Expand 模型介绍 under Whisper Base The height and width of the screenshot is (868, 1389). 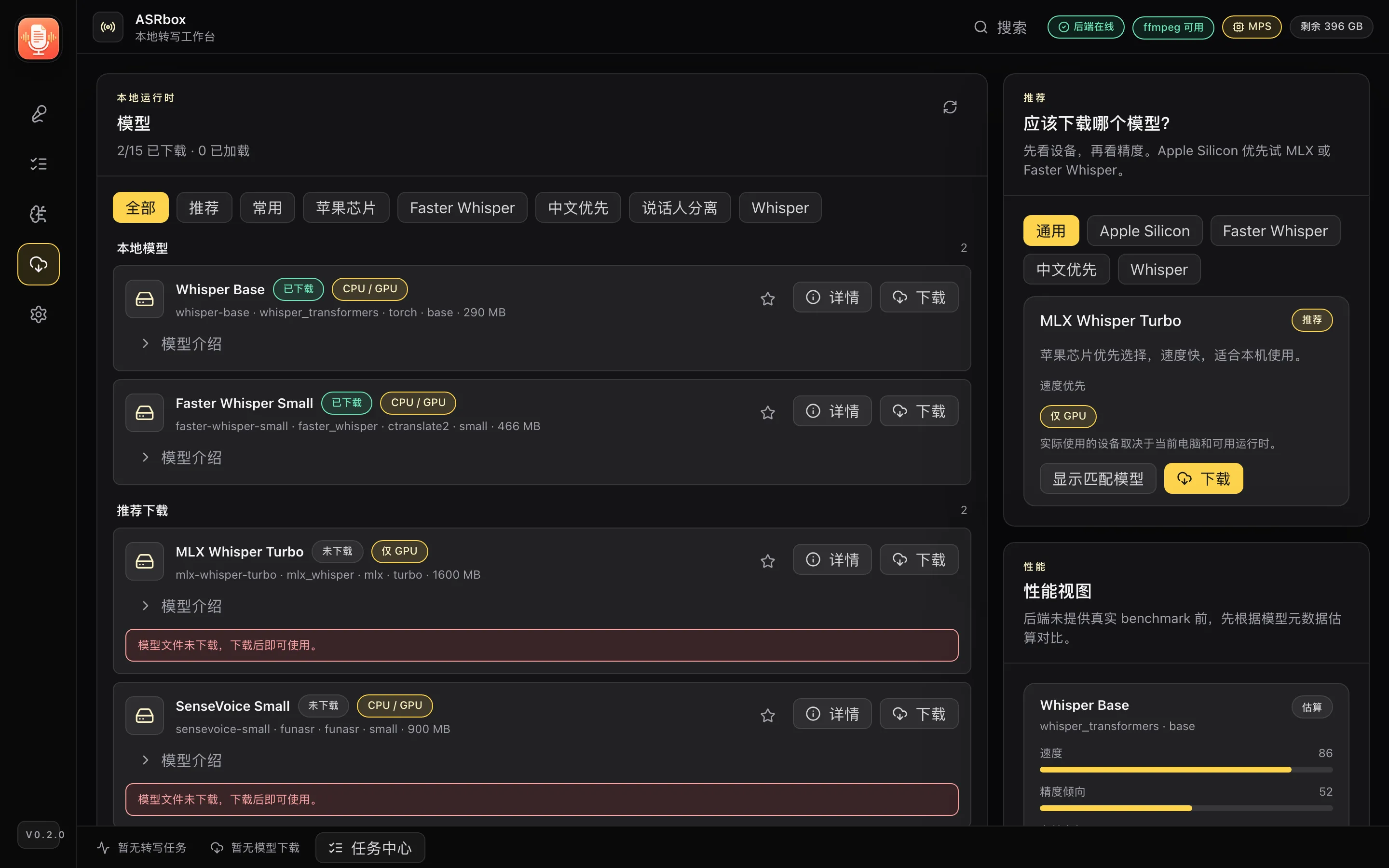point(181,344)
